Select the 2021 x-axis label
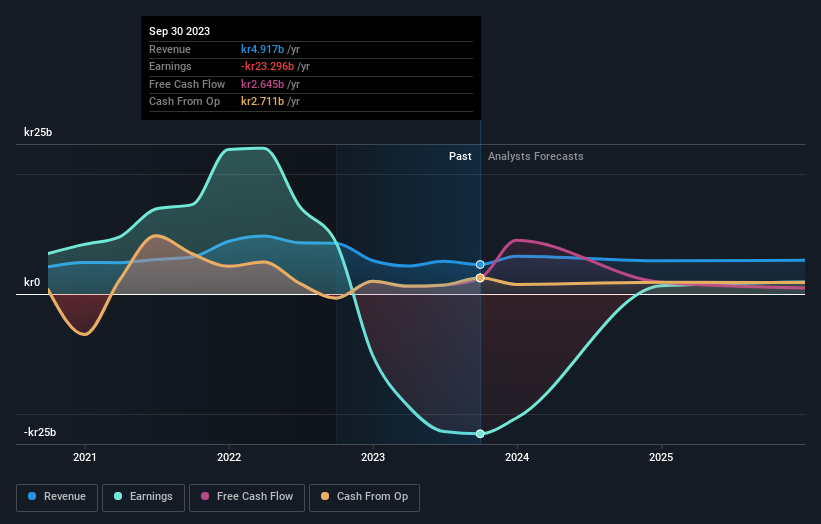Viewport: 821px width, 524px height. (x=85, y=457)
